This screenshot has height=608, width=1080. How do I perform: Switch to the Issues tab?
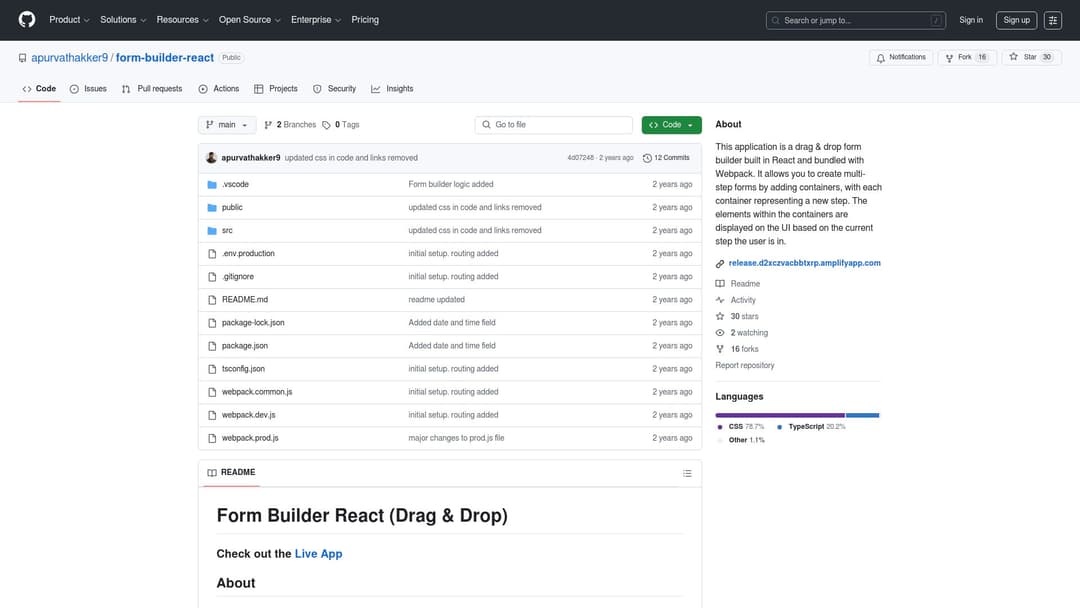click(88, 89)
